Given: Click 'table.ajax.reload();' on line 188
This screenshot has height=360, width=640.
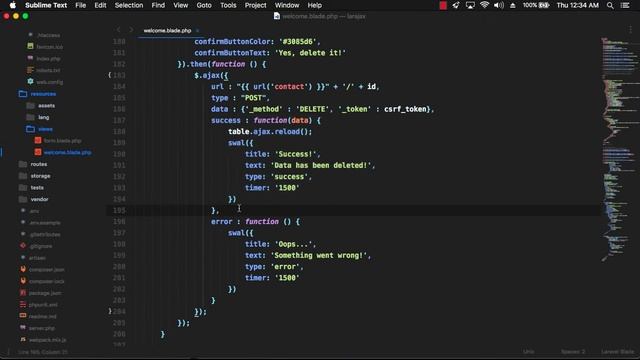Looking at the screenshot, I should coord(270,131).
